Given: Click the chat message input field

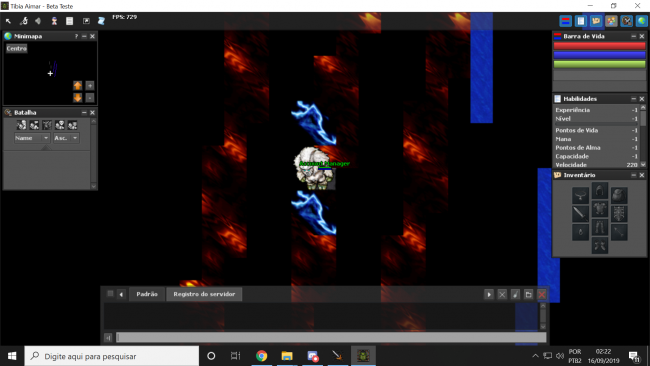Looking at the screenshot, I should coord(331,337).
